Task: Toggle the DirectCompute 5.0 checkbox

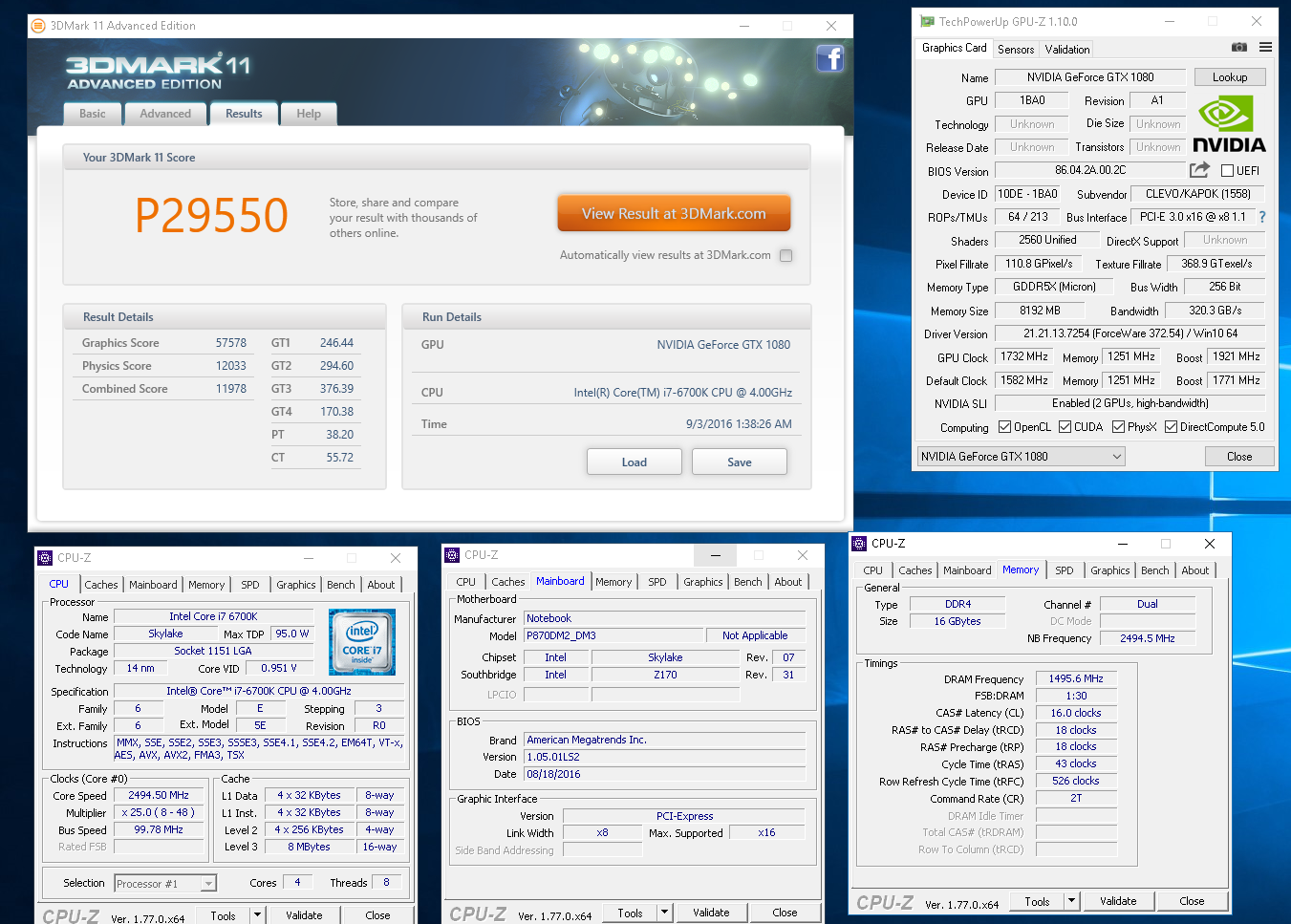Action: pyautogui.click(x=1171, y=427)
